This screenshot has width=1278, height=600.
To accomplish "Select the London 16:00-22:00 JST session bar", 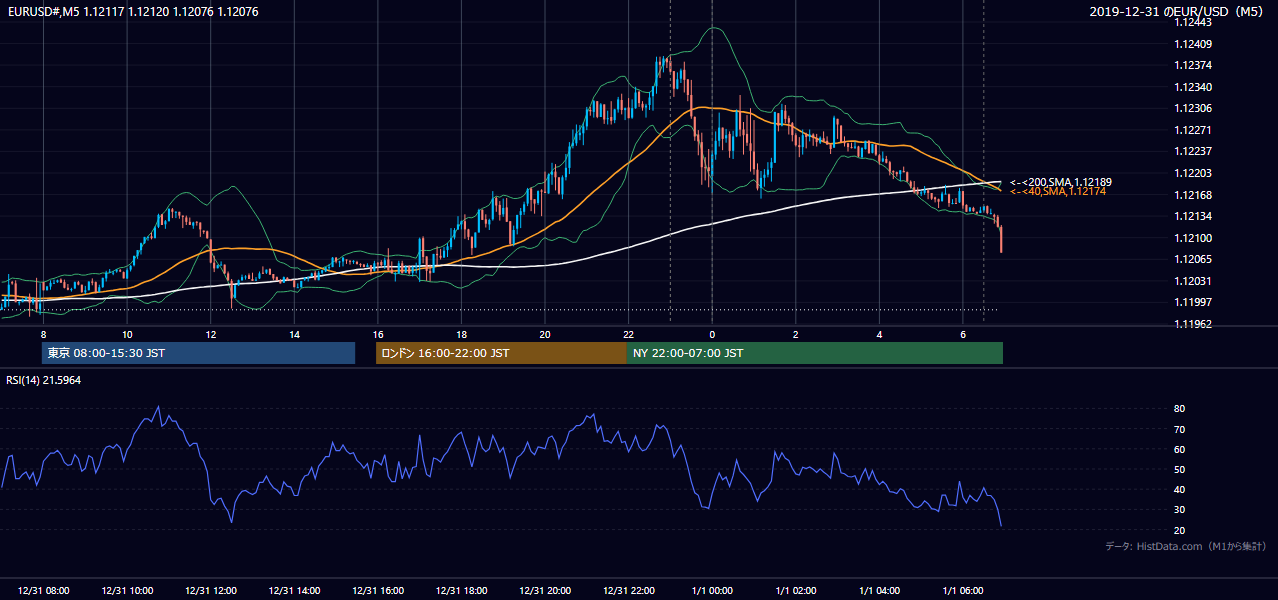I will coord(501,353).
